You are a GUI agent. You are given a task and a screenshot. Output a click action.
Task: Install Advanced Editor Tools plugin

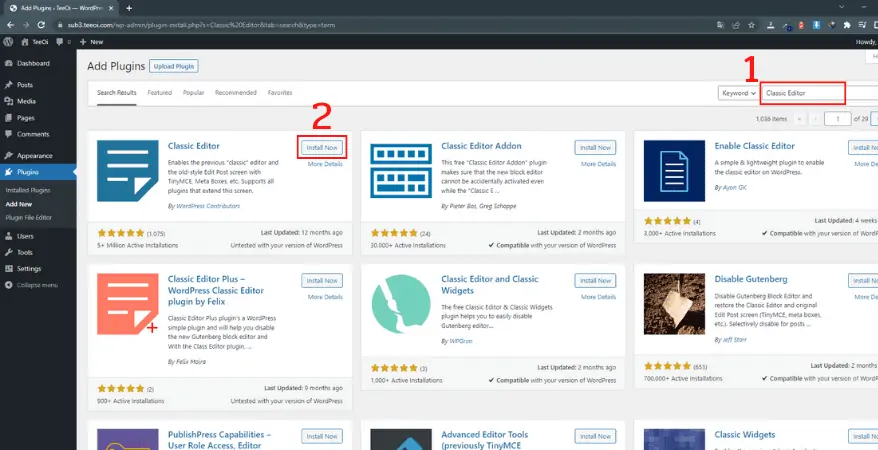click(x=595, y=436)
